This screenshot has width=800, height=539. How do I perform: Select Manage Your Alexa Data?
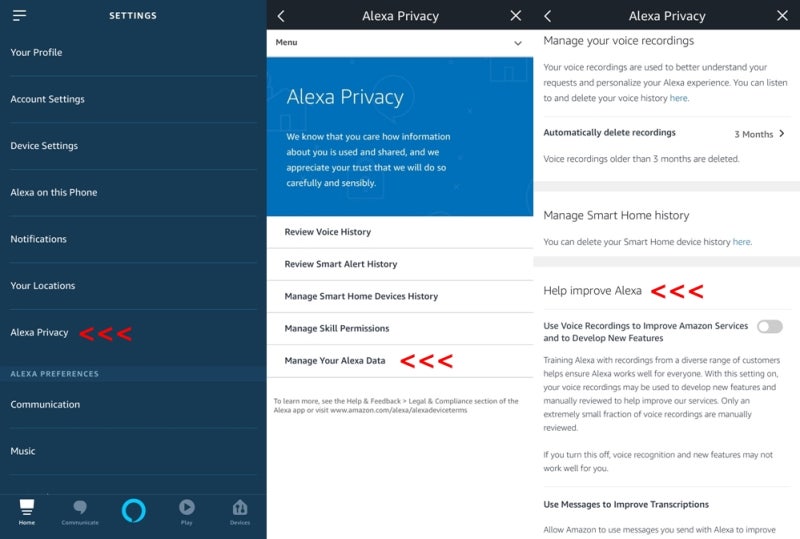[x=400, y=361]
